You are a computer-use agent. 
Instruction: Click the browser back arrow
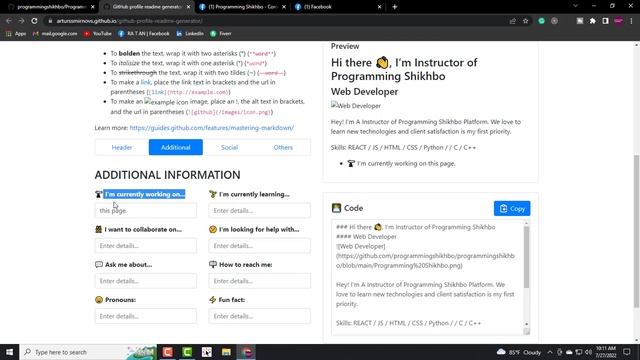point(9,21)
